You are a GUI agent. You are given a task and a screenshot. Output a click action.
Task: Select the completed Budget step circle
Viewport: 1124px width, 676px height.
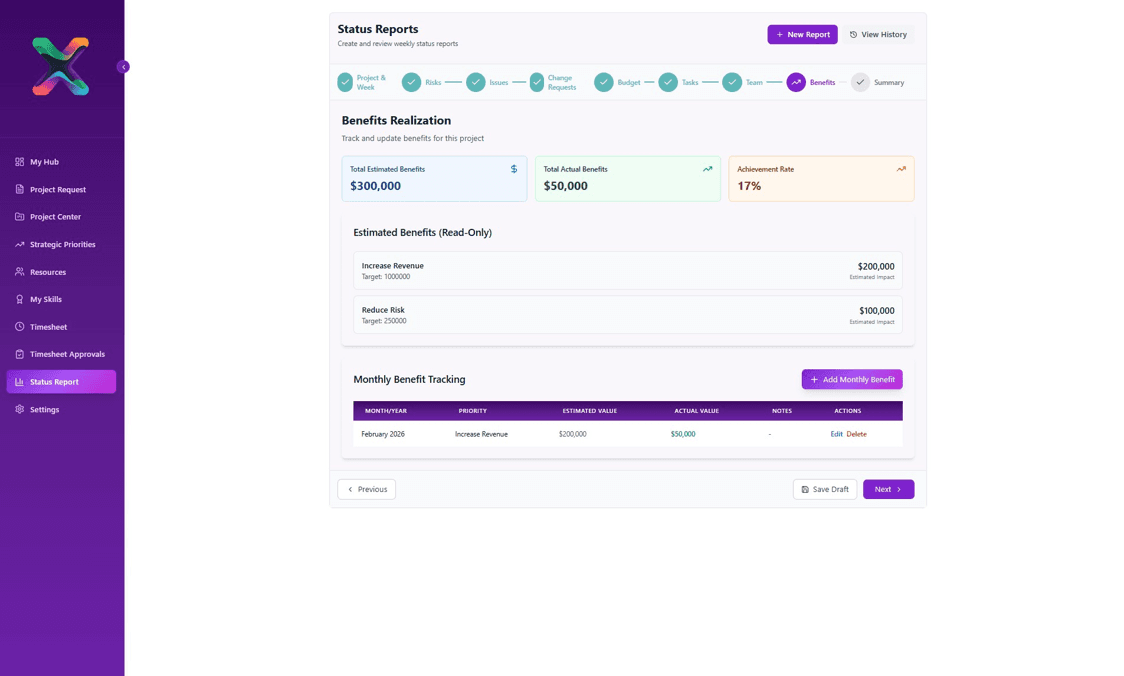pyautogui.click(x=604, y=82)
